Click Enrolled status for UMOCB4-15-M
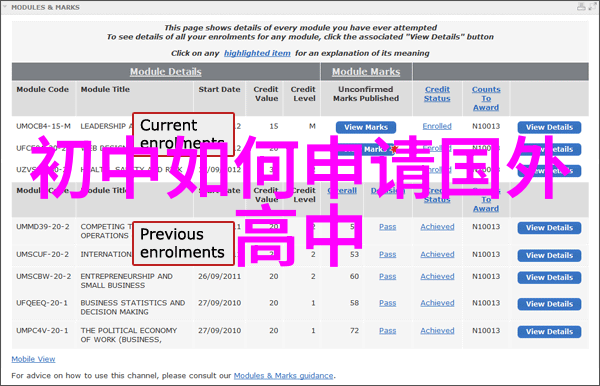The width and height of the screenshot is (600, 386). click(x=437, y=126)
